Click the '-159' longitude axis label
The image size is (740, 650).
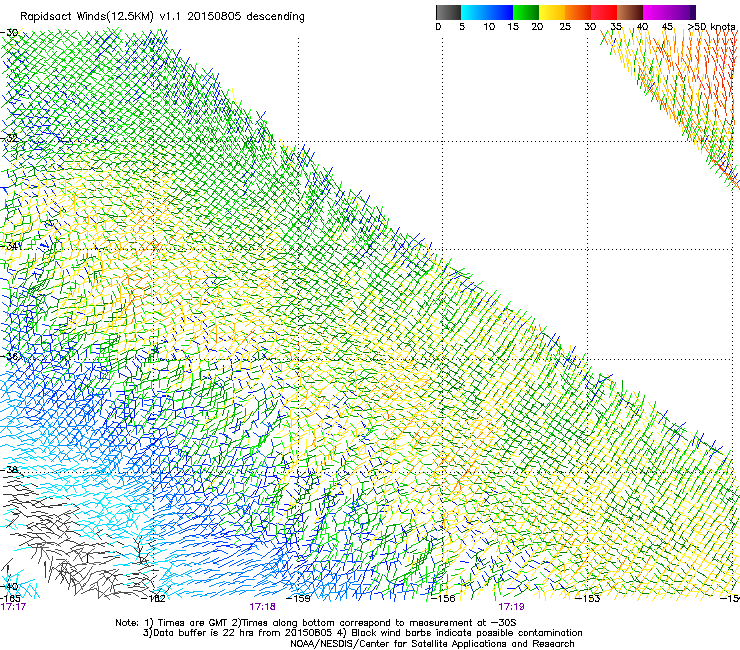coord(299,599)
